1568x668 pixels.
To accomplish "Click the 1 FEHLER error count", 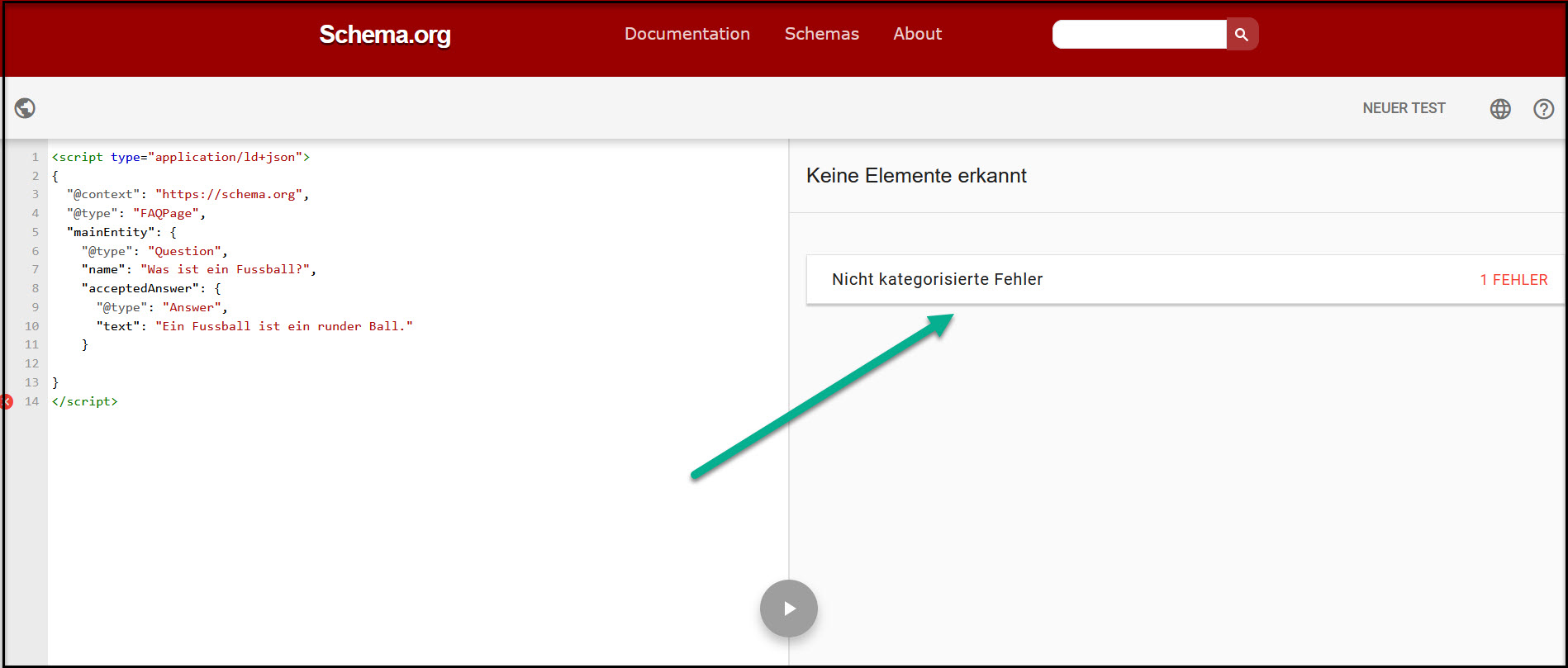I will tap(1513, 280).
